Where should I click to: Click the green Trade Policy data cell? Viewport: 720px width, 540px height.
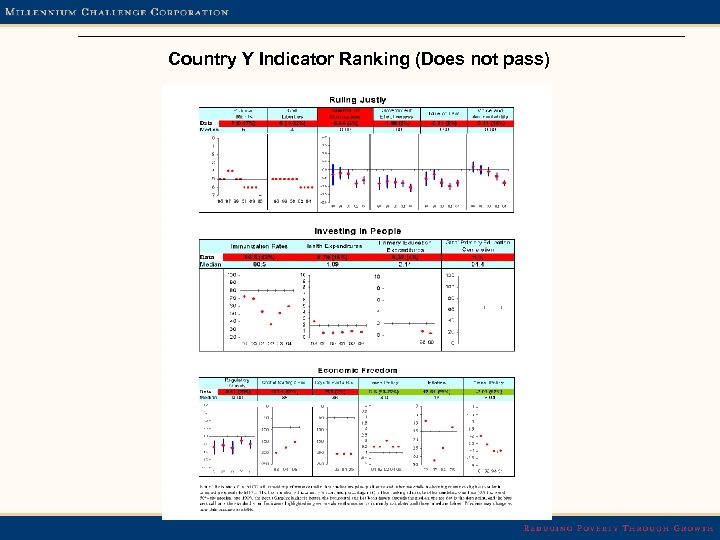[x=489, y=392]
